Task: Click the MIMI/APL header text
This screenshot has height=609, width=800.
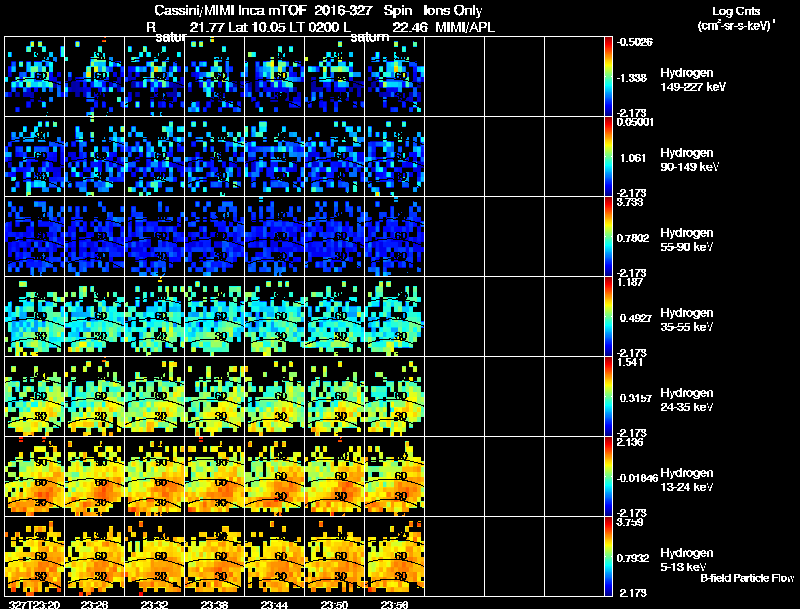Action: pos(465,27)
